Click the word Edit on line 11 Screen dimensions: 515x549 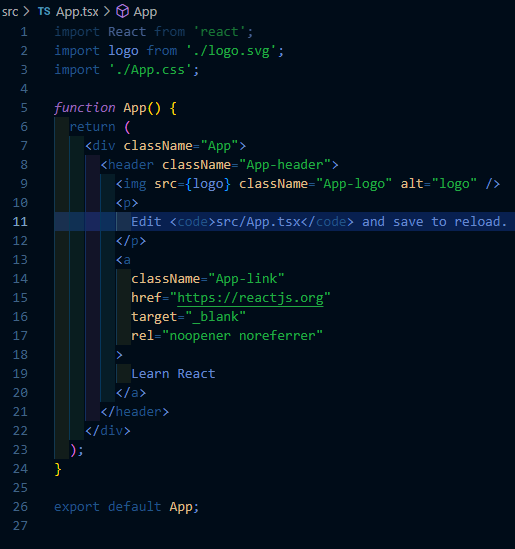[x=146, y=222]
